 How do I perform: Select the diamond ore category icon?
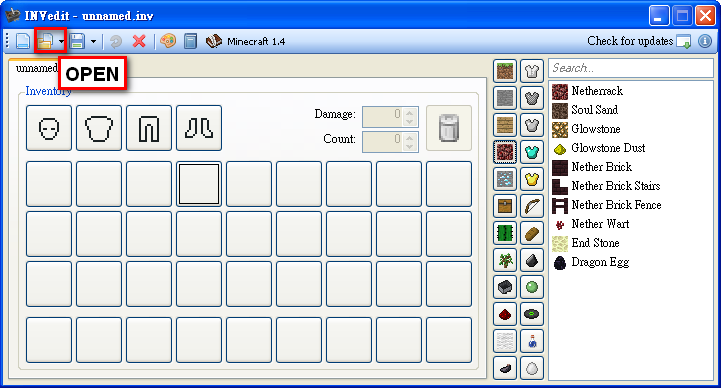pos(505,179)
